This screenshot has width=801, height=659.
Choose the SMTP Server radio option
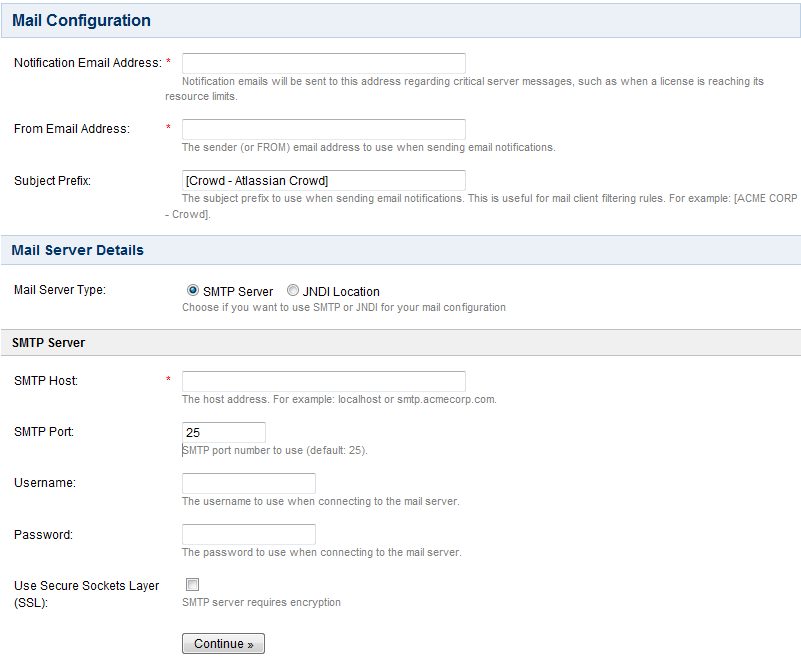(x=193, y=290)
